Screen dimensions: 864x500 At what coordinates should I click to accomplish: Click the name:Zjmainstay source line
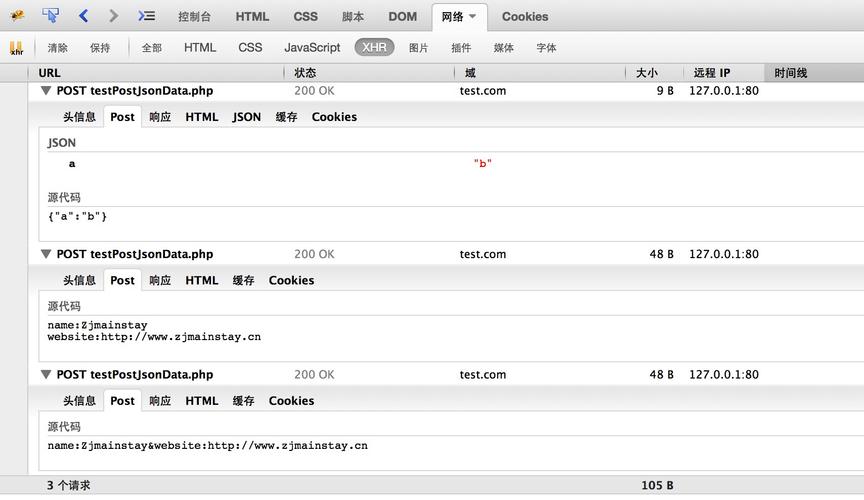tap(98, 325)
